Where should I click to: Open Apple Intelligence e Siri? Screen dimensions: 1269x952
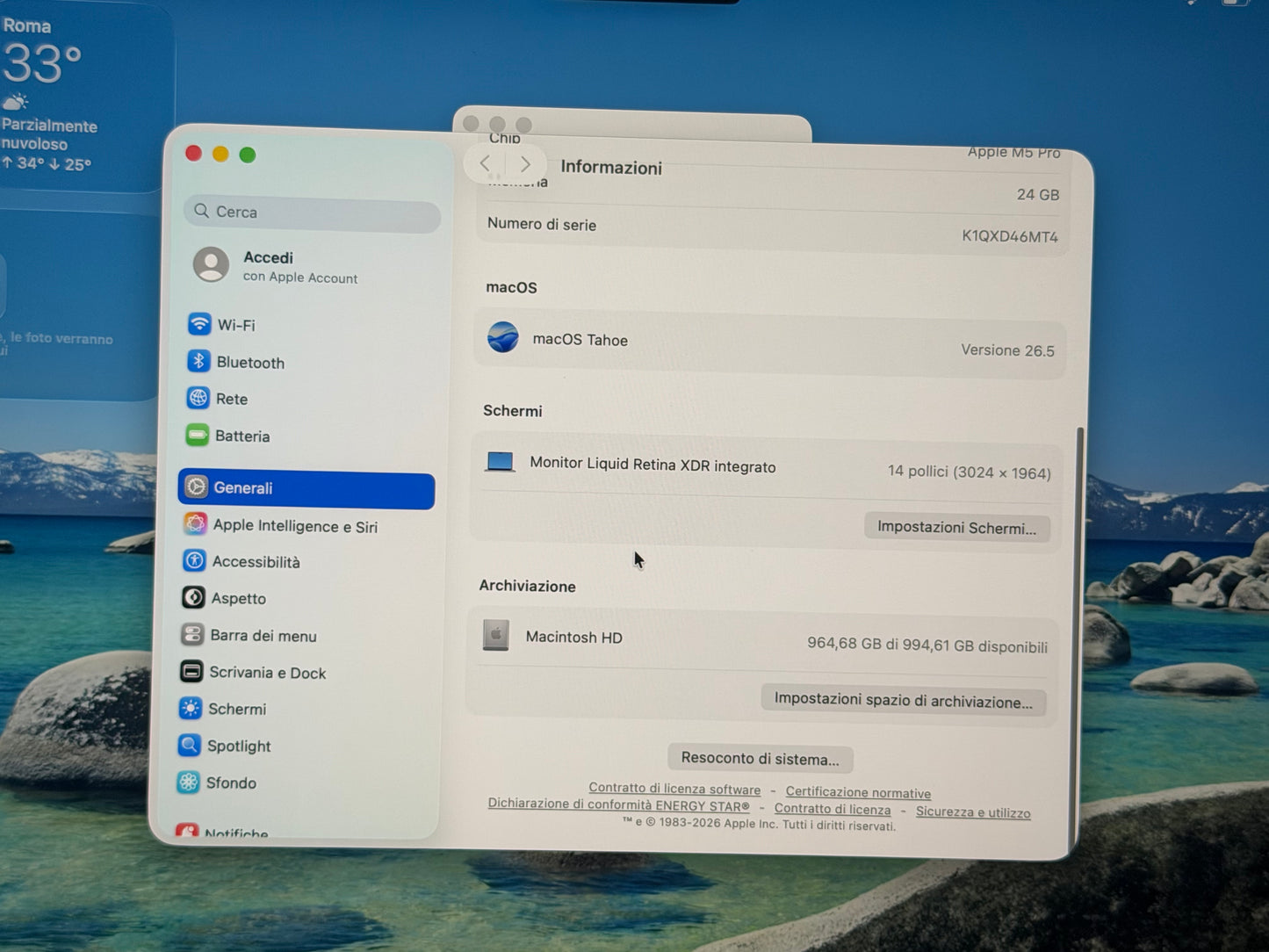281,525
